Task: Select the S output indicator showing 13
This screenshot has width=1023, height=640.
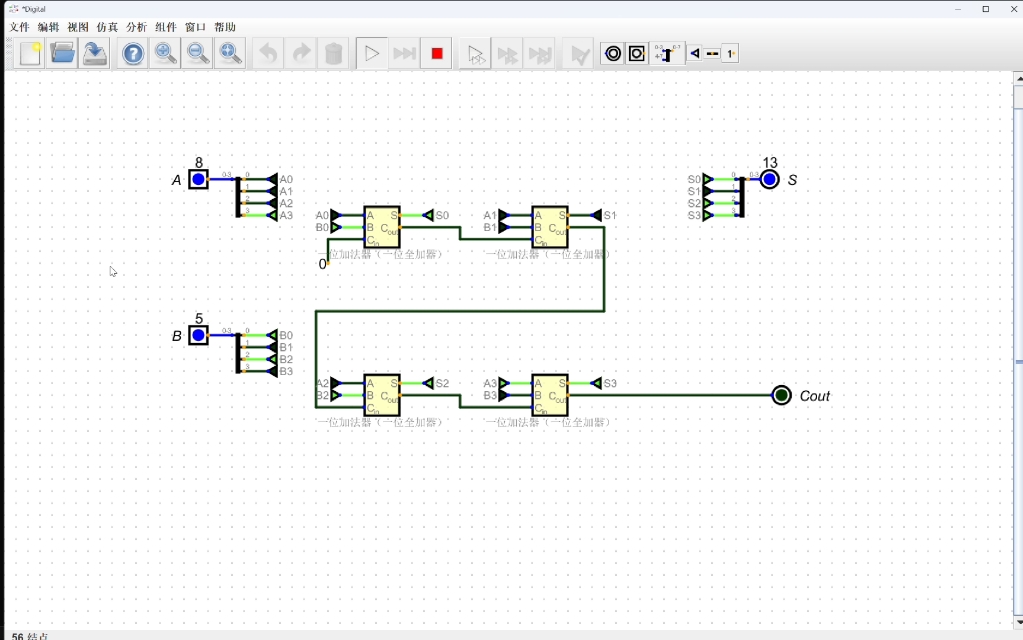Action: pyautogui.click(x=770, y=179)
